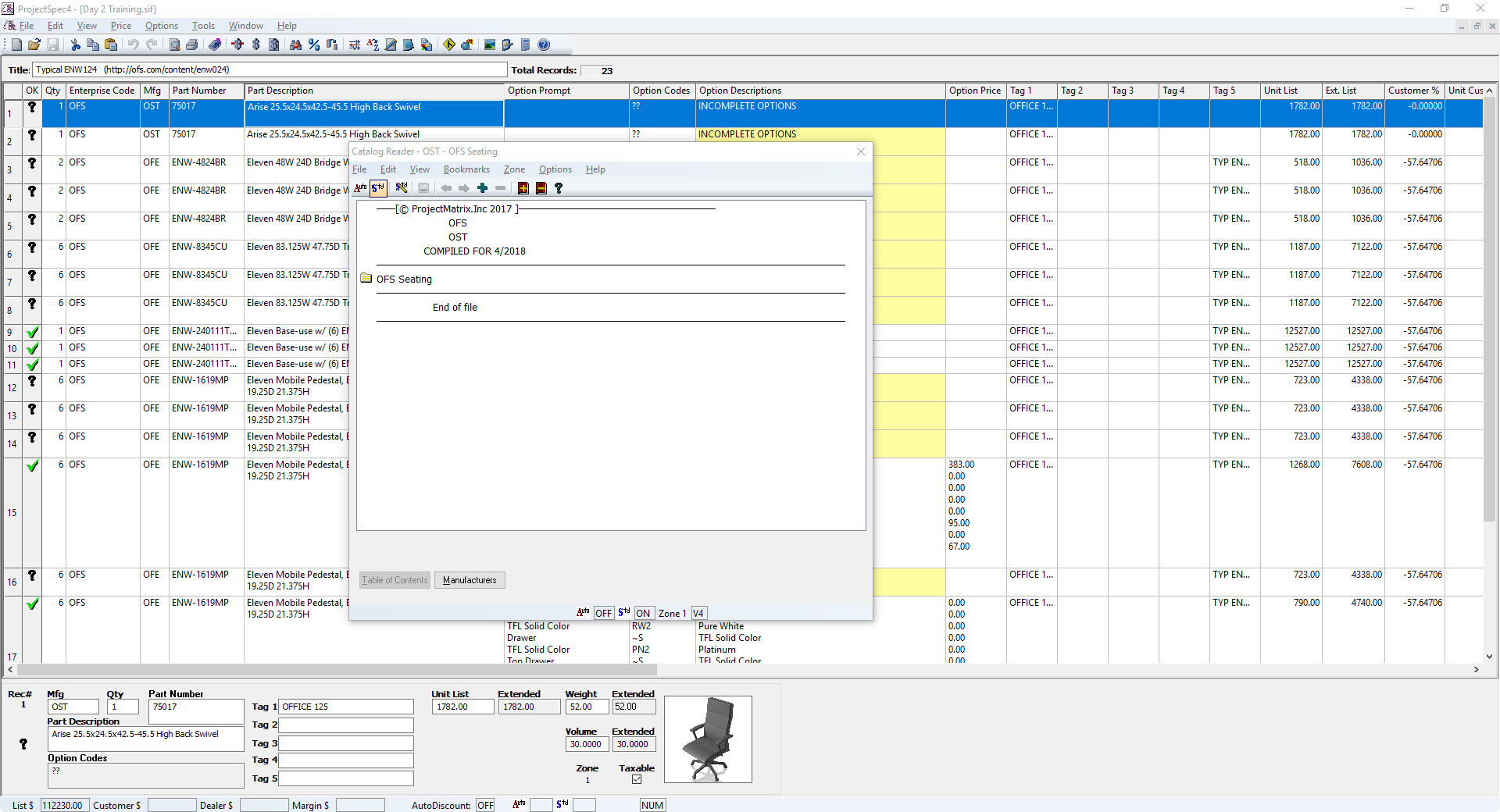Click the Tag 1 field containing OFFICE 125

coord(346,707)
